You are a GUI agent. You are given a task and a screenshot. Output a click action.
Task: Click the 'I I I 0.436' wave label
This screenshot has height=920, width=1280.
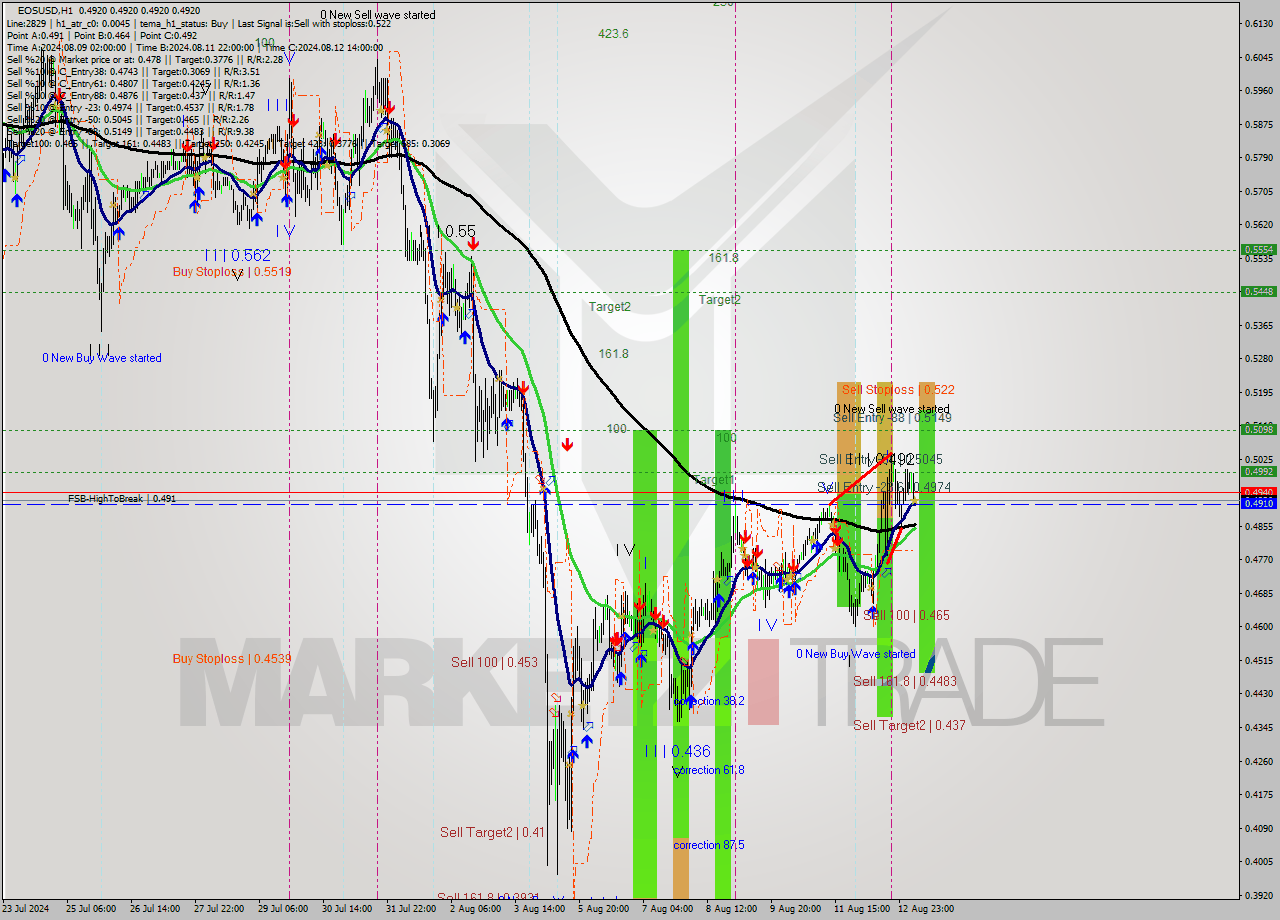coord(677,751)
